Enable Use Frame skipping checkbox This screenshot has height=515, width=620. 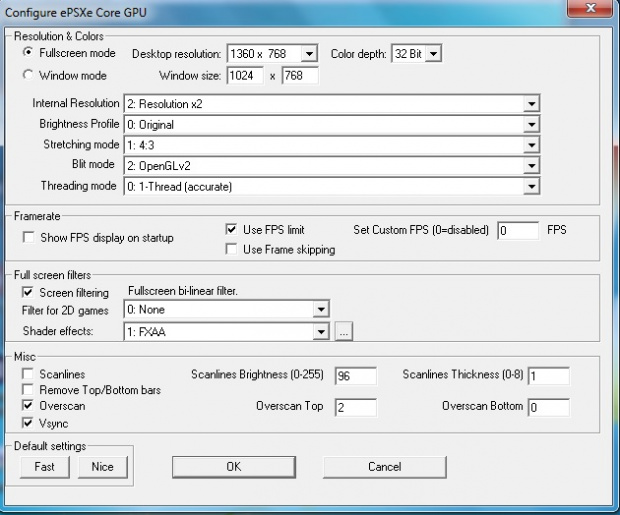(x=231, y=249)
